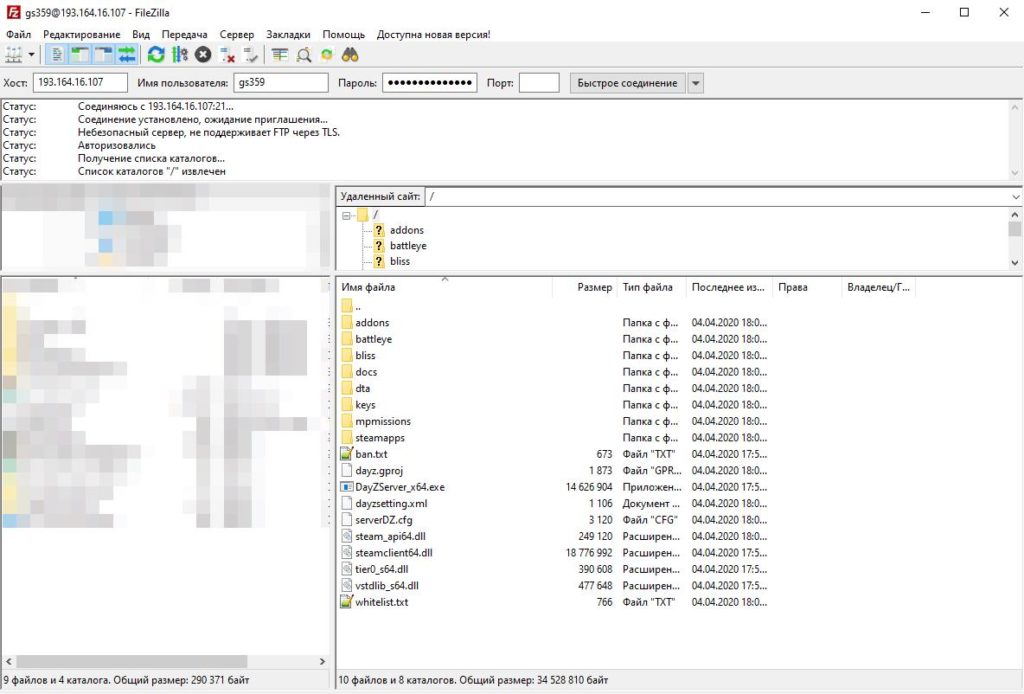Toggle processing of transfer queue icon
This screenshot has height=694, width=1024.
tap(180, 54)
